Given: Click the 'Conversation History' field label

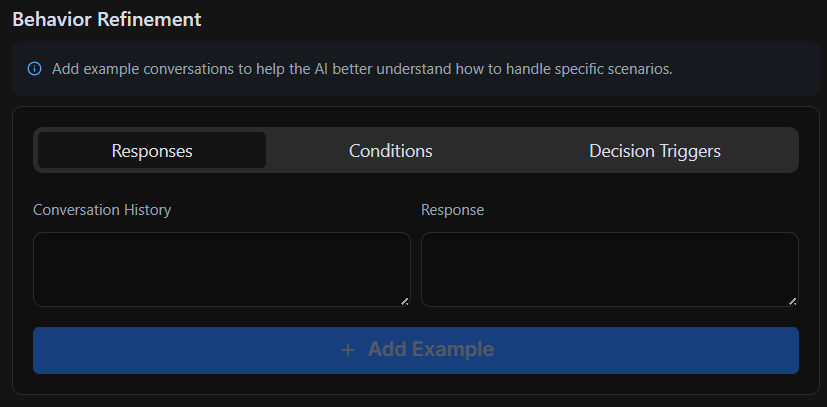Looking at the screenshot, I should tap(102, 210).
